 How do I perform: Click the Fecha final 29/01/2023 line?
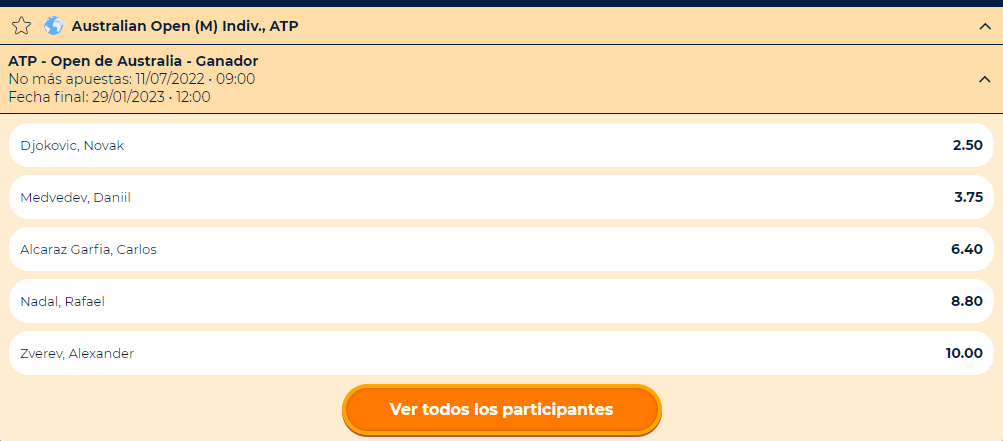109,97
